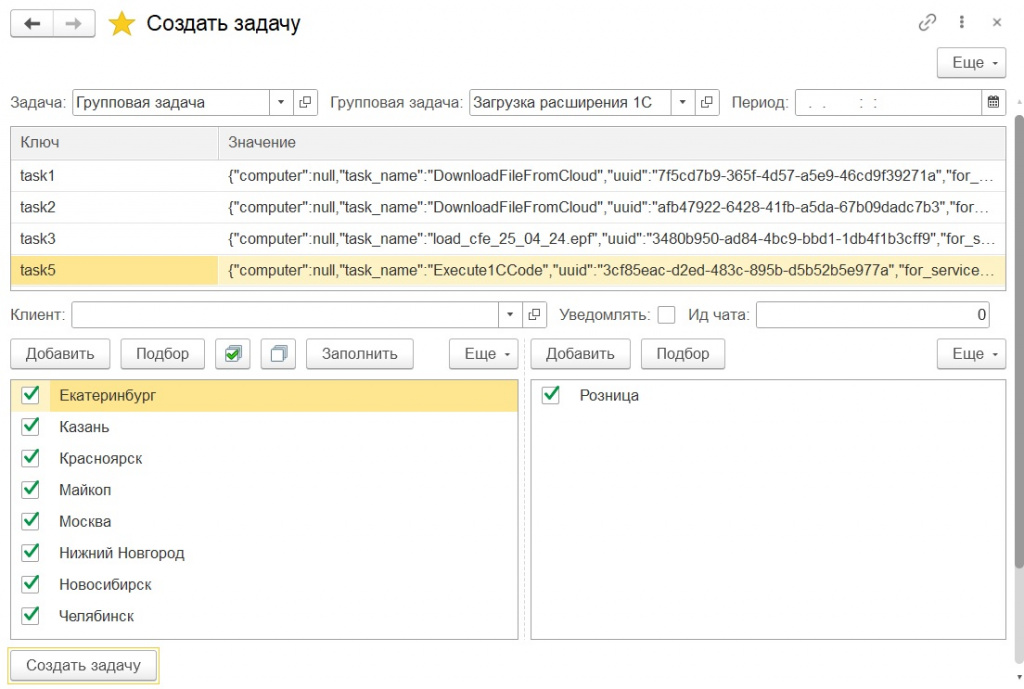The image size is (1024, 689).
Task: Open the Клиент dropdown list
Action: [511, 315]
